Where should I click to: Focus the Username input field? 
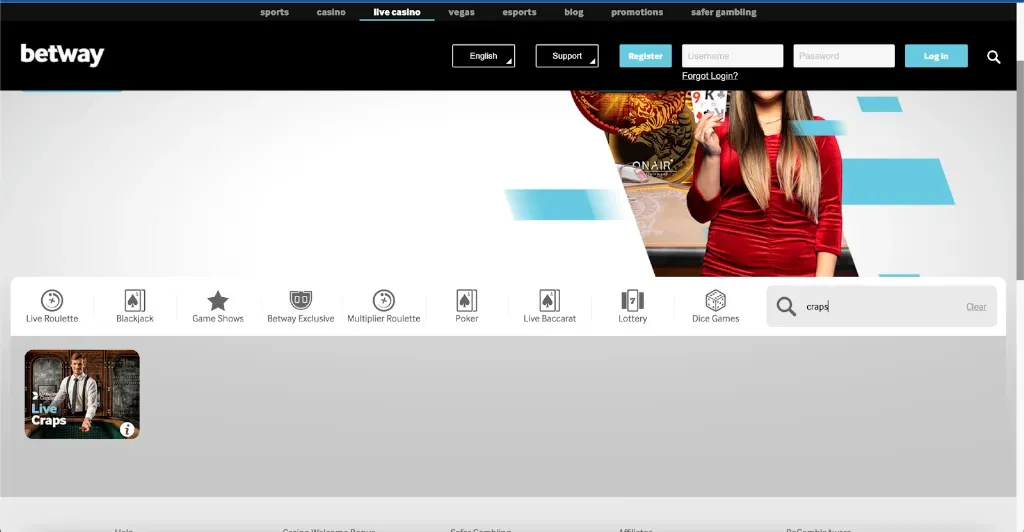click(x=732, y=56)
